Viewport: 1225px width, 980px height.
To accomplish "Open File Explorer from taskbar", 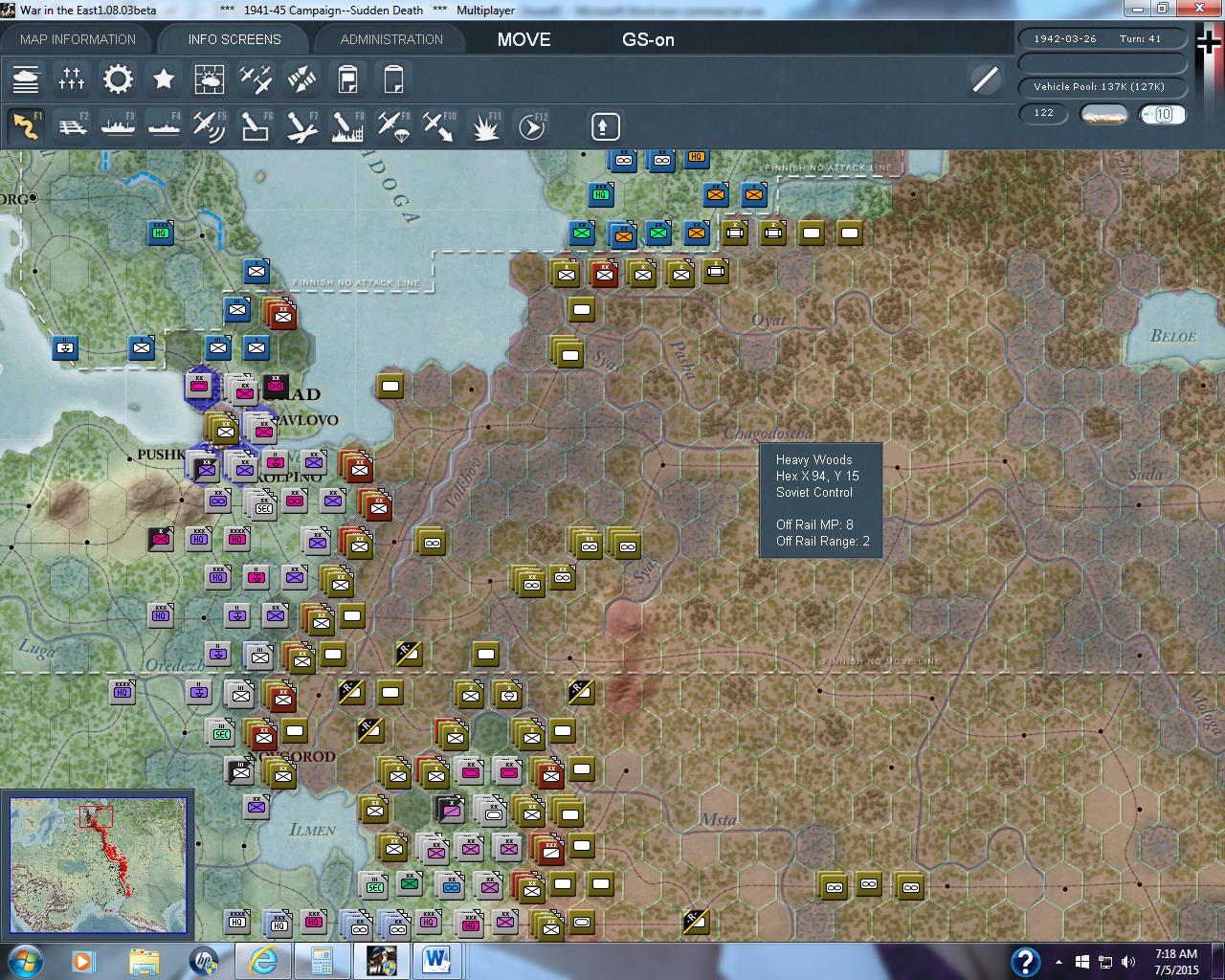I will point(144,960).
